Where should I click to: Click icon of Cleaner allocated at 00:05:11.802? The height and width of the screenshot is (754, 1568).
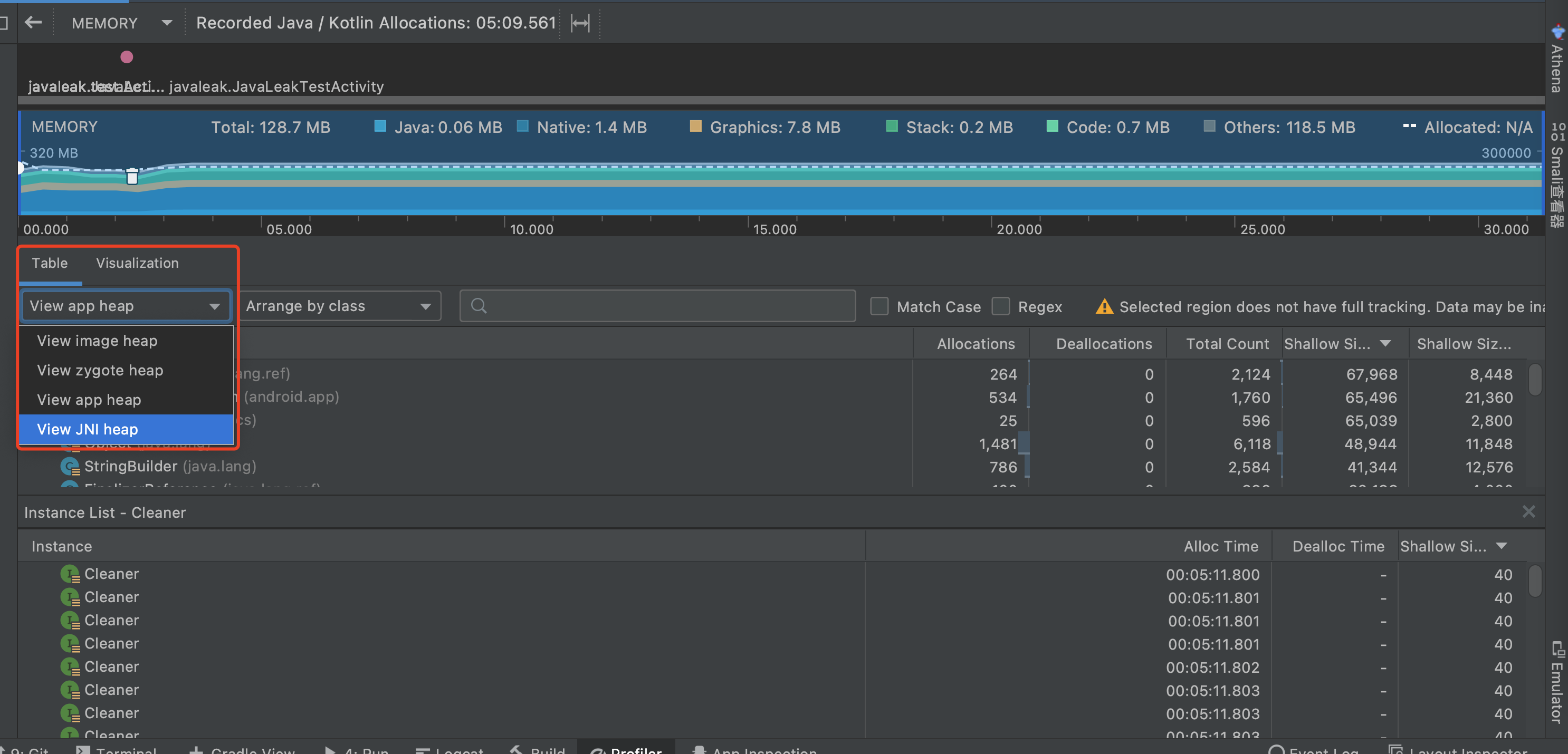click(70, 668)
